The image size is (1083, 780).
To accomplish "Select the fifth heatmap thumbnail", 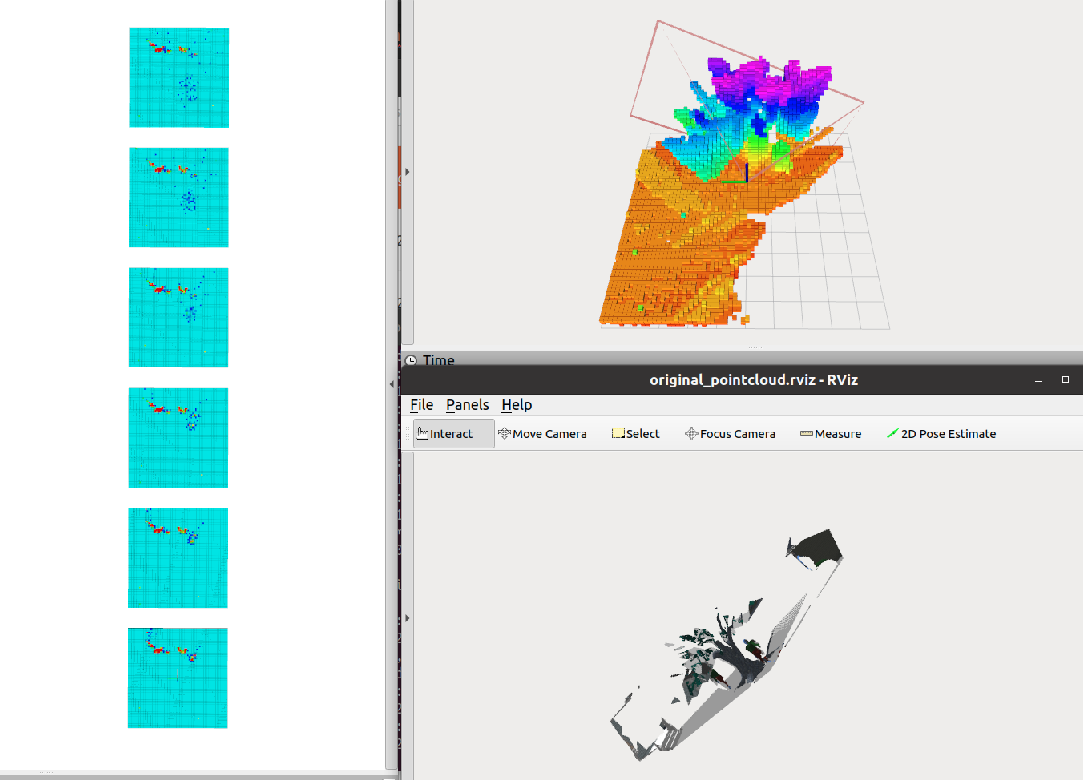I will (178, 558).
